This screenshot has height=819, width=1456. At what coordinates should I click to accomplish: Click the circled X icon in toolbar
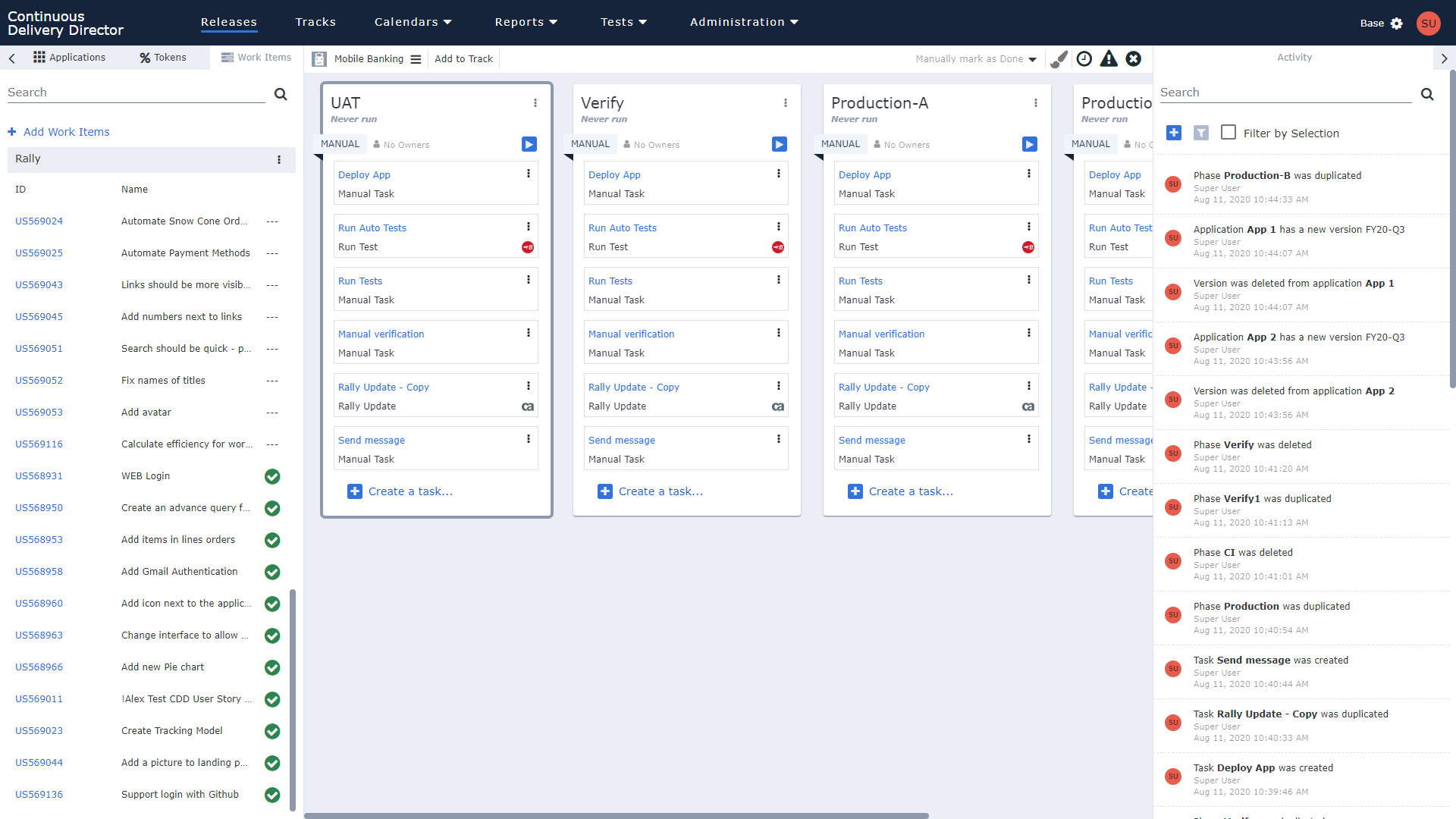(1134, 59)
